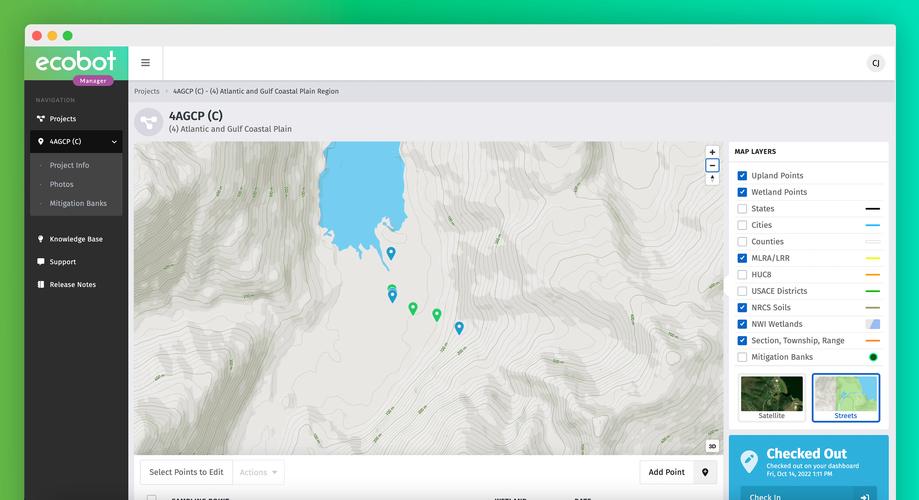Click the hamburger menu icon

145,62
